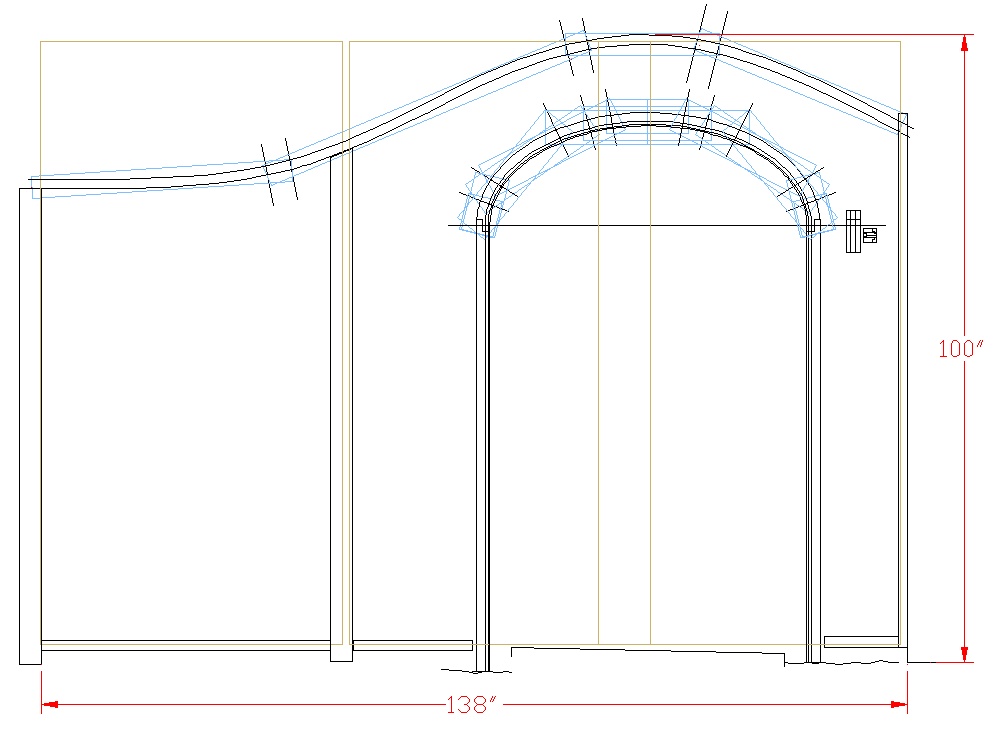Click the 138" horizontal dimension text

(471, 705)
